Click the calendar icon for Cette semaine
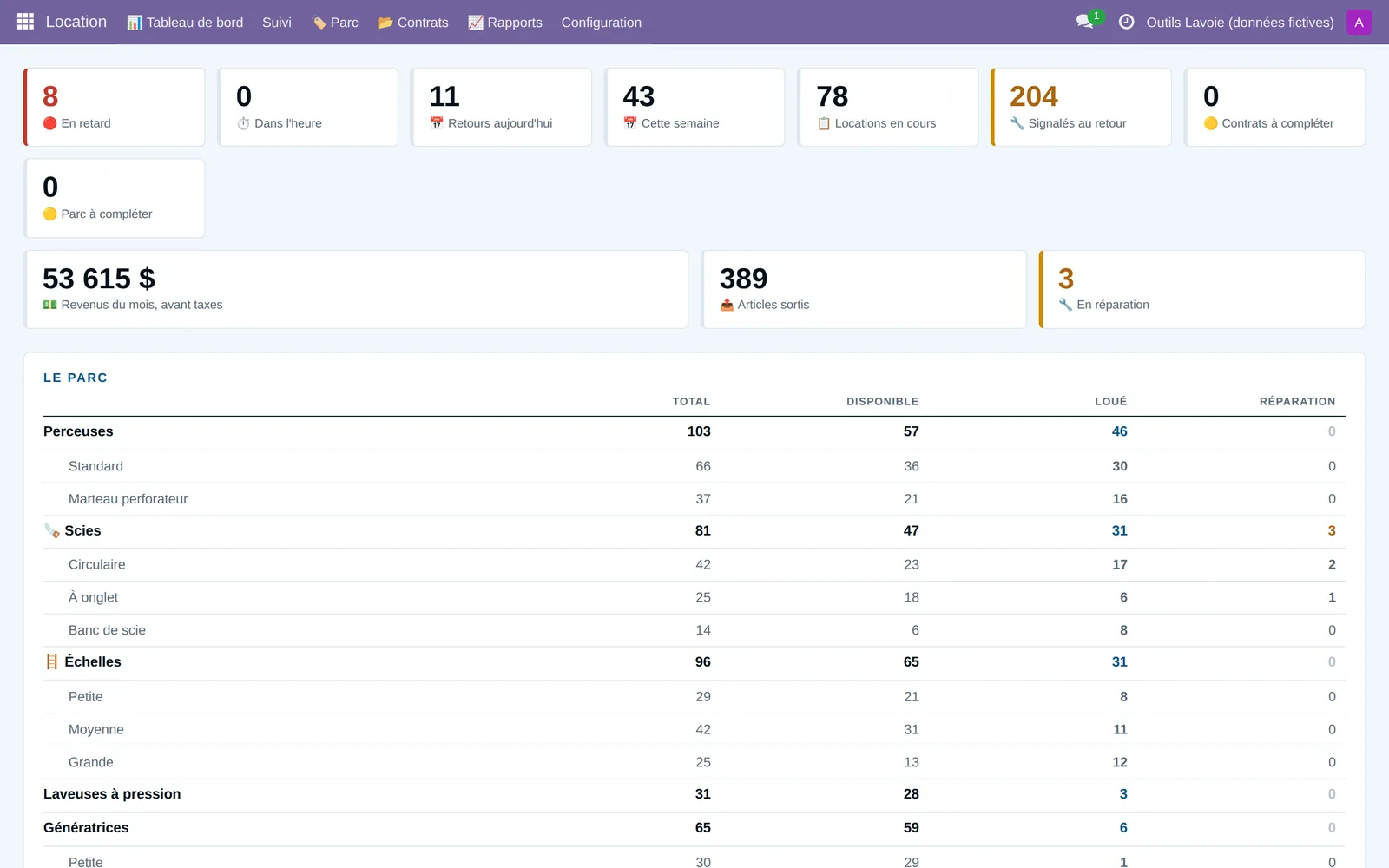 [x=630, y=123]
